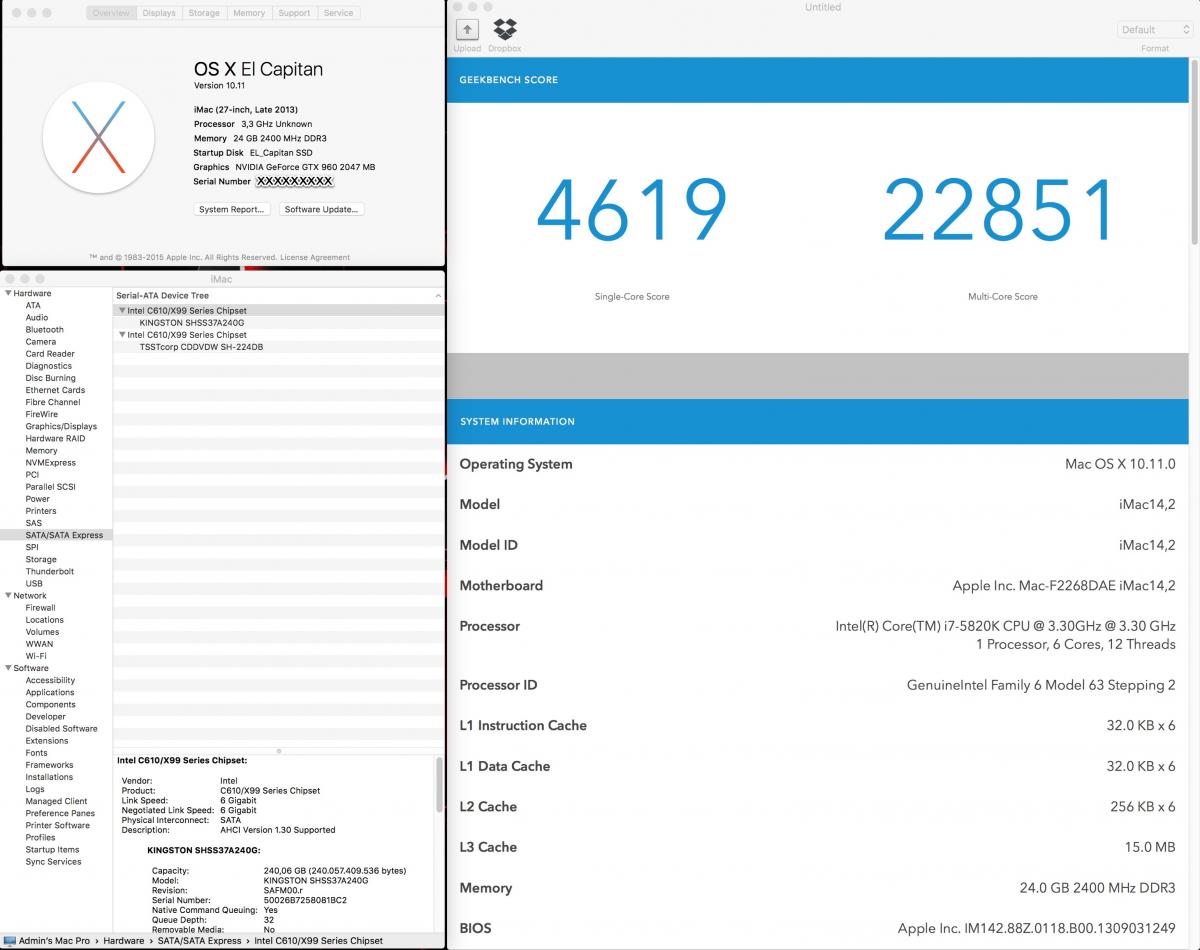Select Ethernet Cards in the sidebar
This screenshot has height=950, width=1200.
tap(56, 390)
